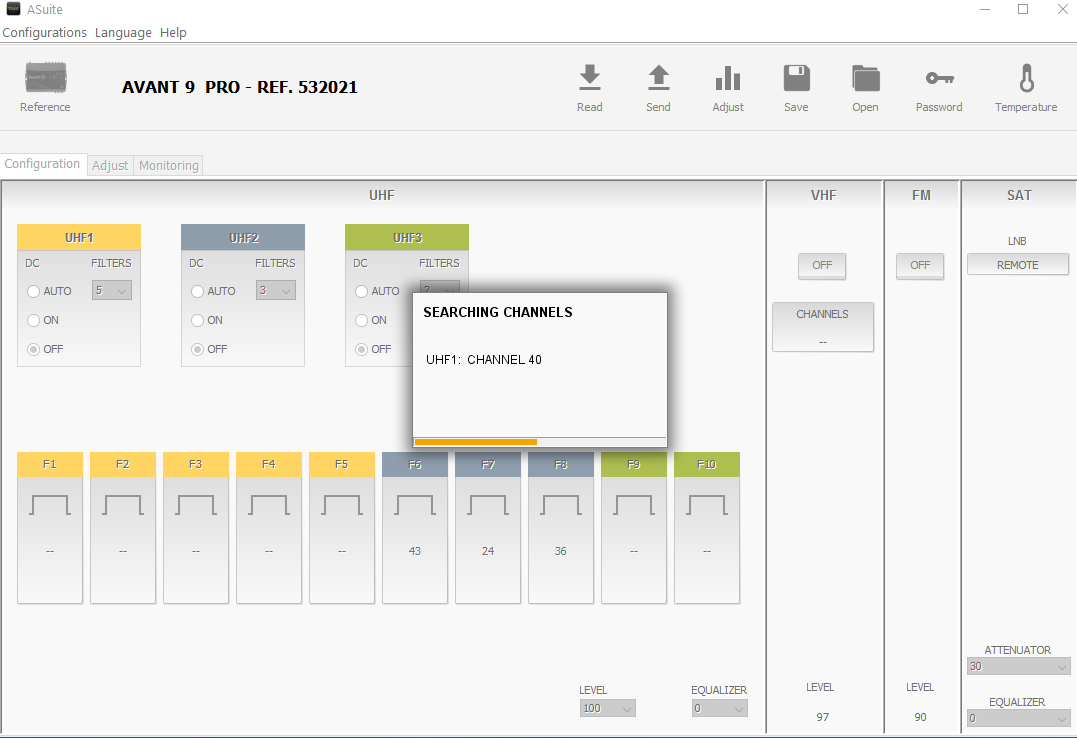Minimize the ASuite window
The height and width of the screenshot is (738, 1077).
pyautogui.click(x=985, y=10)
